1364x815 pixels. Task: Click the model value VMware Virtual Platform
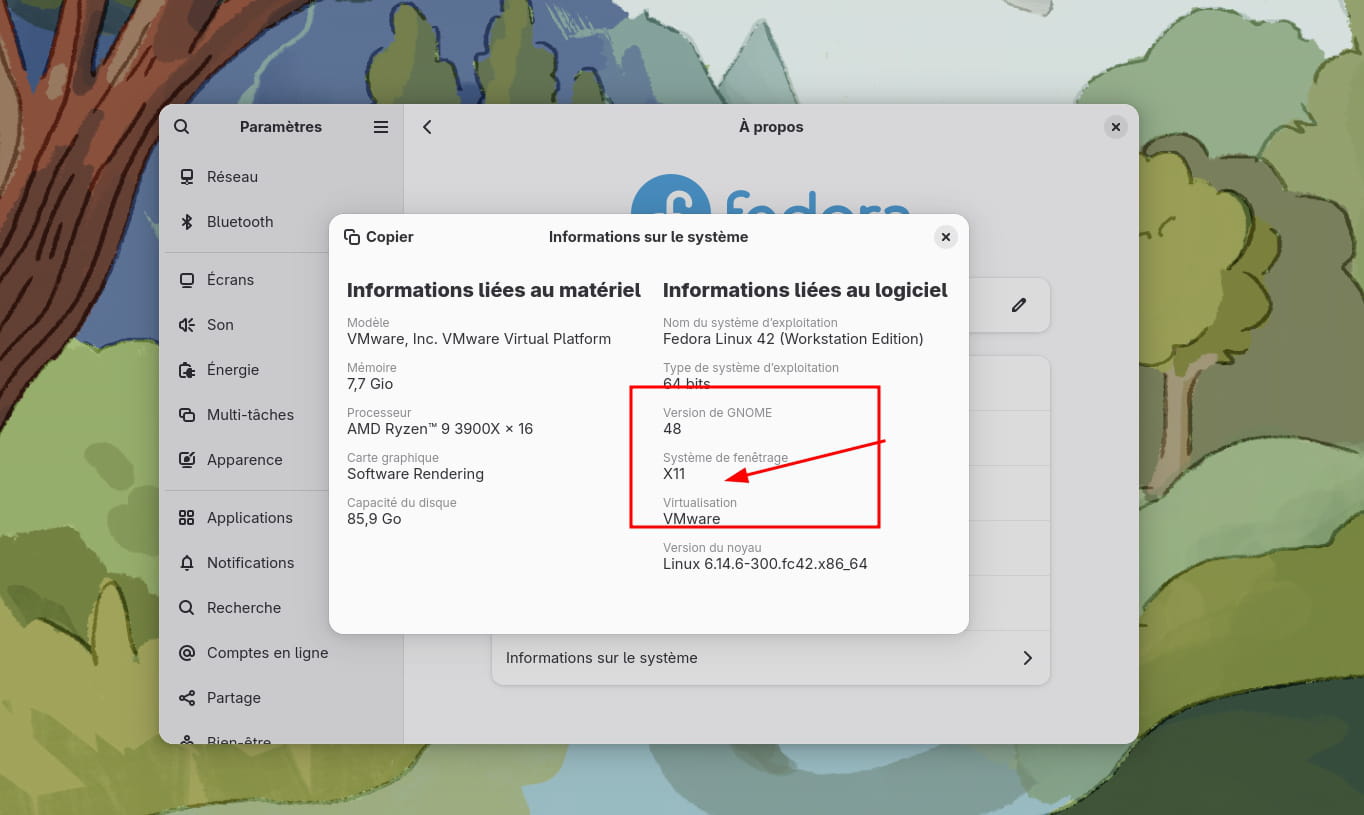[x=479, y=339]
